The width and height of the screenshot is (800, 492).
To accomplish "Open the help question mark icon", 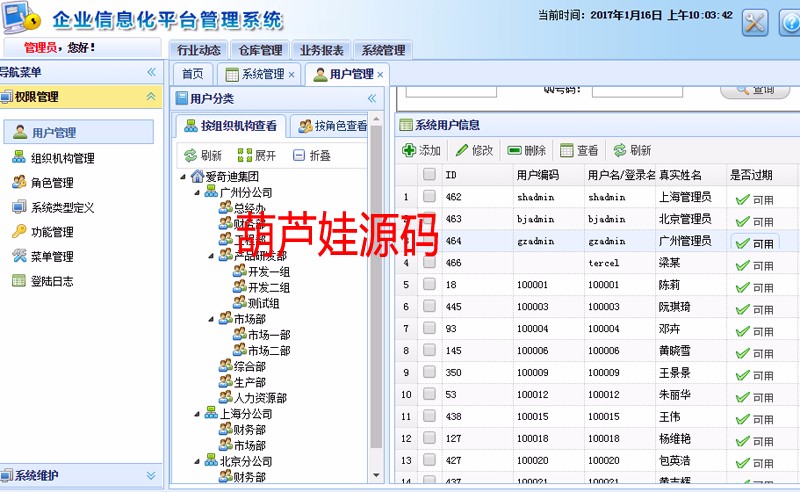I will pyautogui.click(x=790, y=23).
